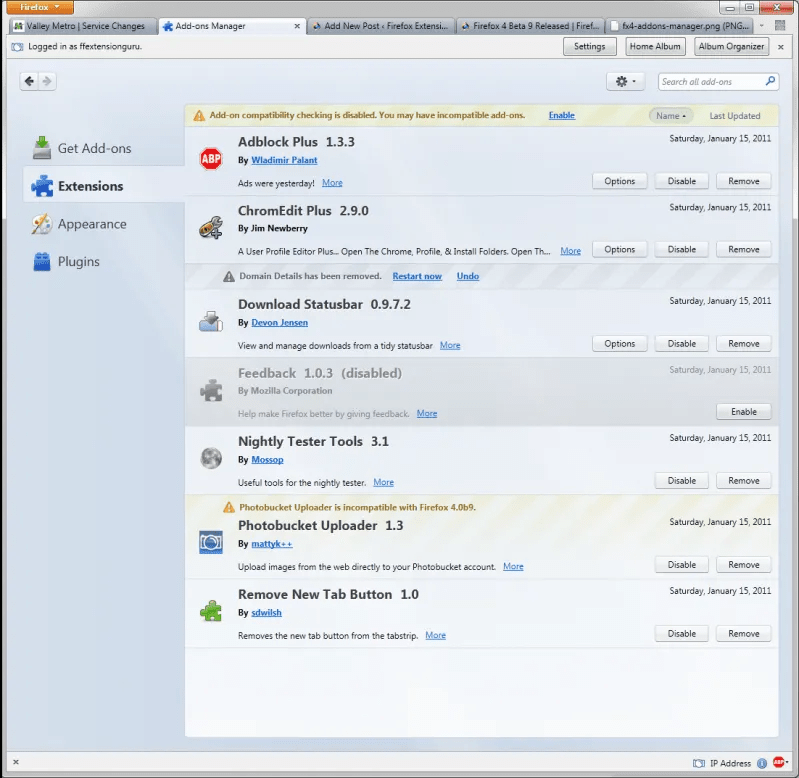Click Restart now link
This screenshot has width=799, height=778.
tap(417, 276)
